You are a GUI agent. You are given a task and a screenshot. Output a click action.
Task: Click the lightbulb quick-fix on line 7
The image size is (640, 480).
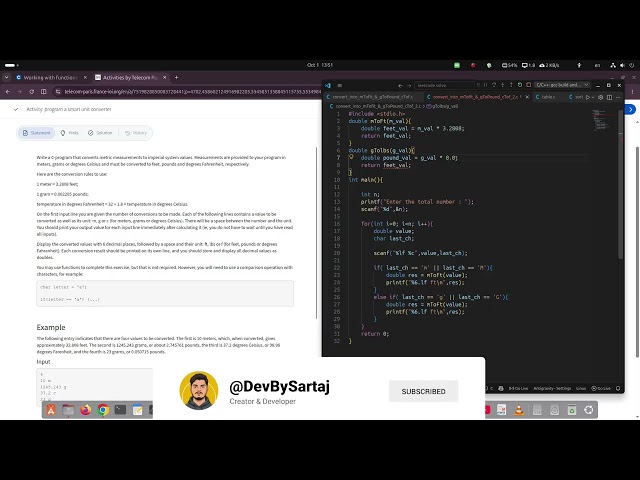click(351, 157)
